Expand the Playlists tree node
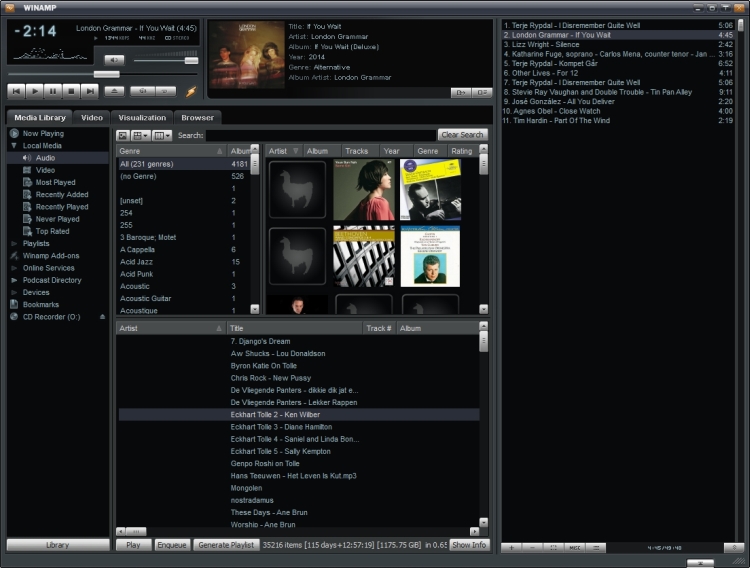 click(14, 244)
